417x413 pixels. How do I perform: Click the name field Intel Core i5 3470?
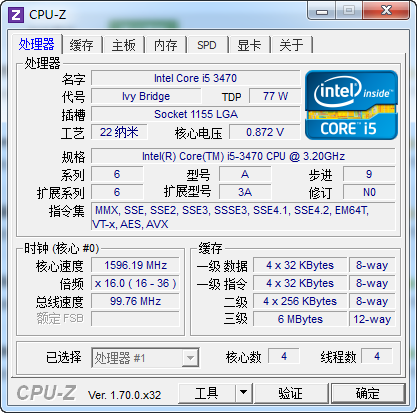coord(195,78)
